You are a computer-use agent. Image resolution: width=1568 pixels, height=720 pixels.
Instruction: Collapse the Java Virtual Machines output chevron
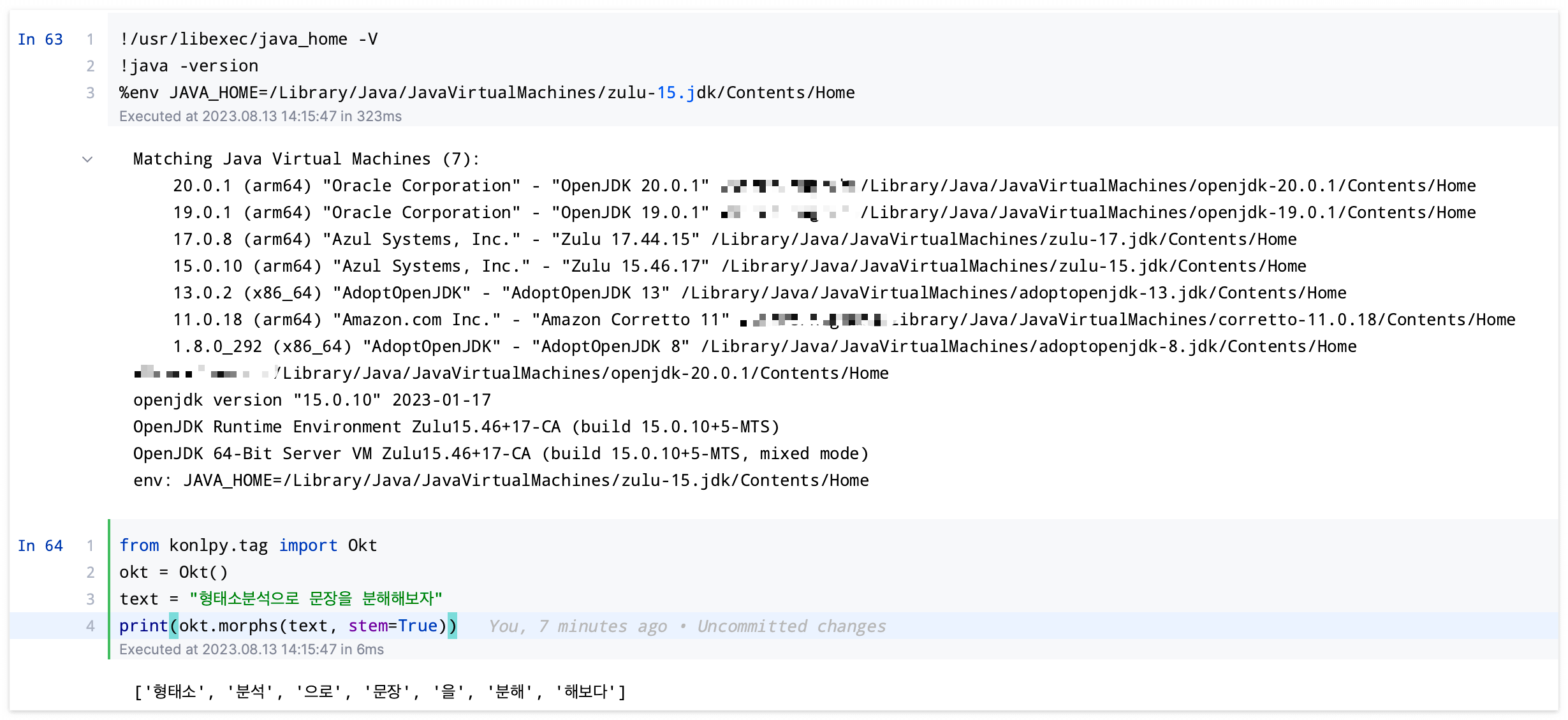coord(87,159)
